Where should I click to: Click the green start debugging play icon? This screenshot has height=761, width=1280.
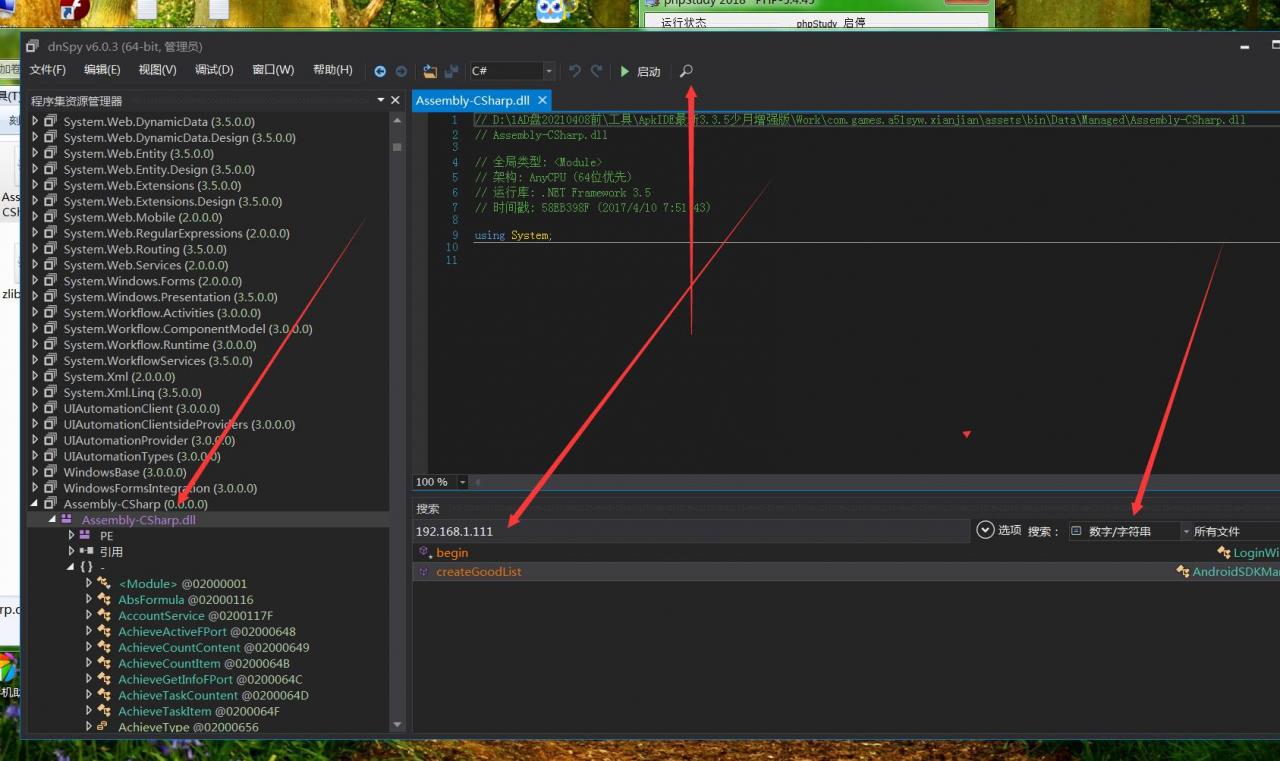(x=624, y=71)
